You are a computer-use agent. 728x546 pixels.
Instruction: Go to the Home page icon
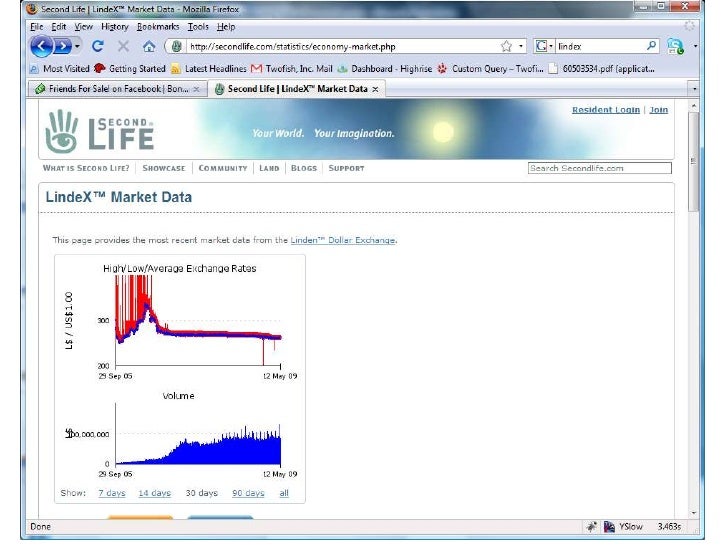tap(149, 46)
